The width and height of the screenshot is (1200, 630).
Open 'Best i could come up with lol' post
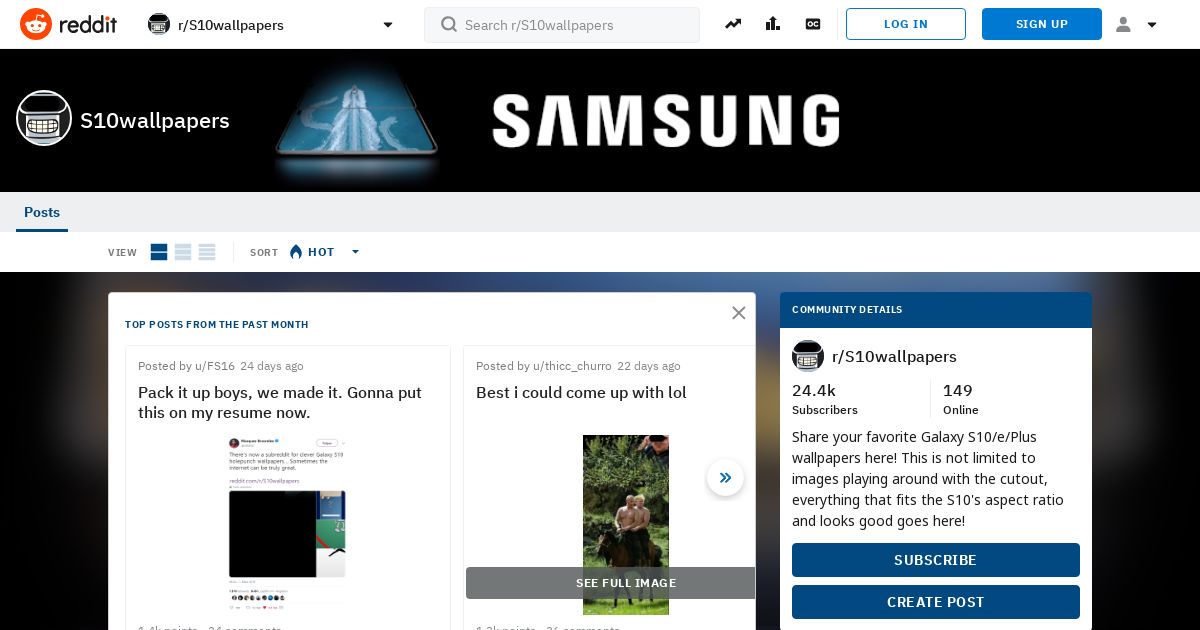coord(581,392)
